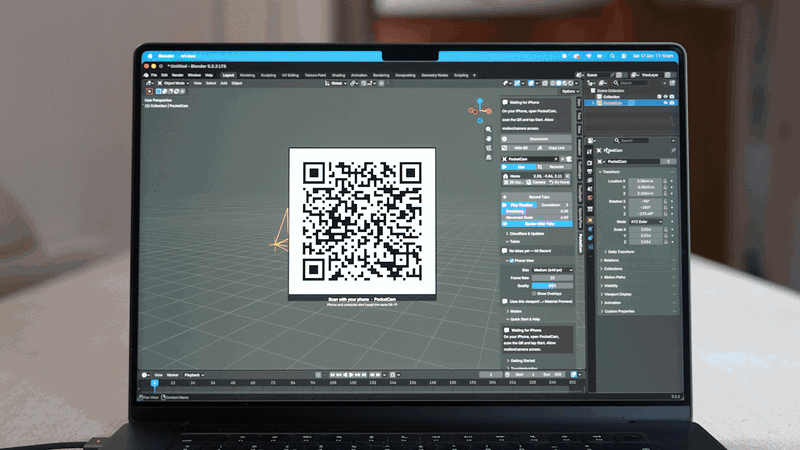Click the Go Home button
Image resolution: width=800 pixels, height=450 pixels.
pos(560,182)
